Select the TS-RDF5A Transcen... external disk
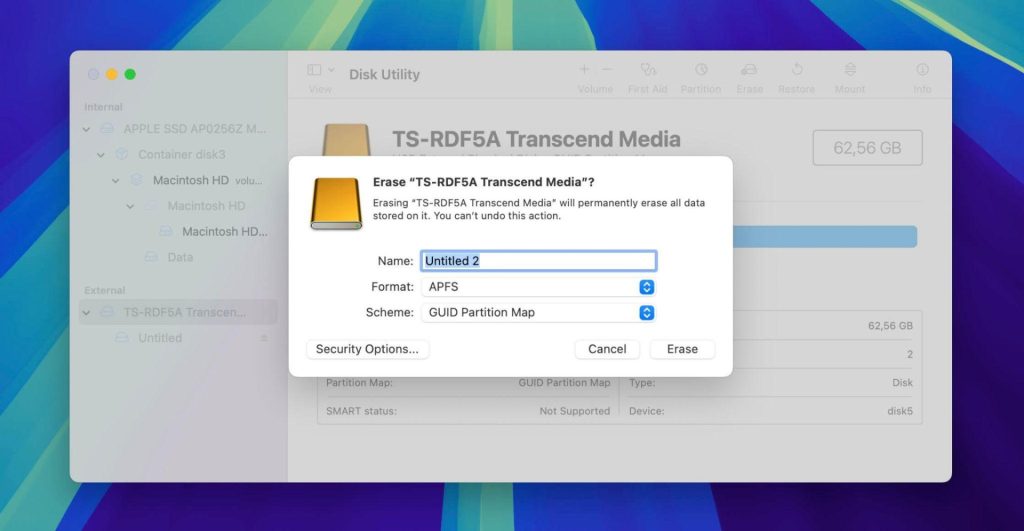This screenshot has height=531, width=1024. 178,312
